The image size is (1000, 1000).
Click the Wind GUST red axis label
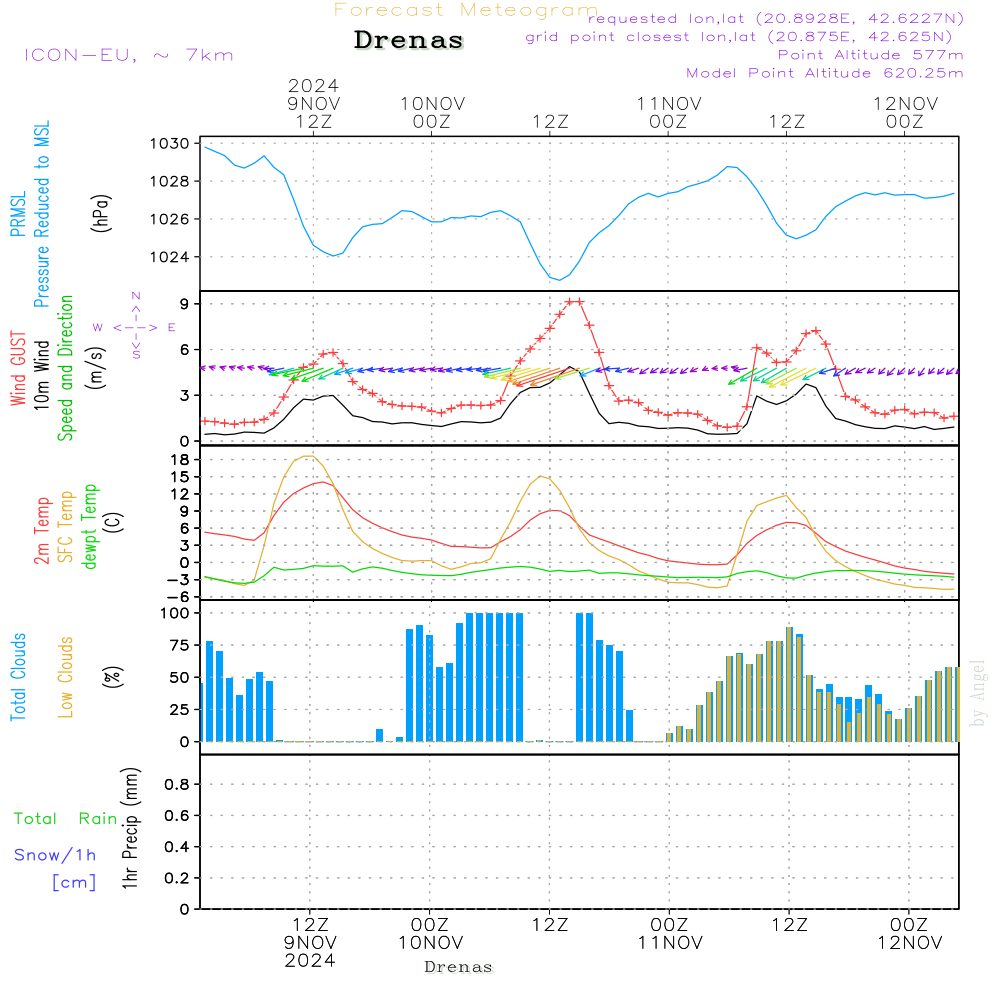coord(18,369)
